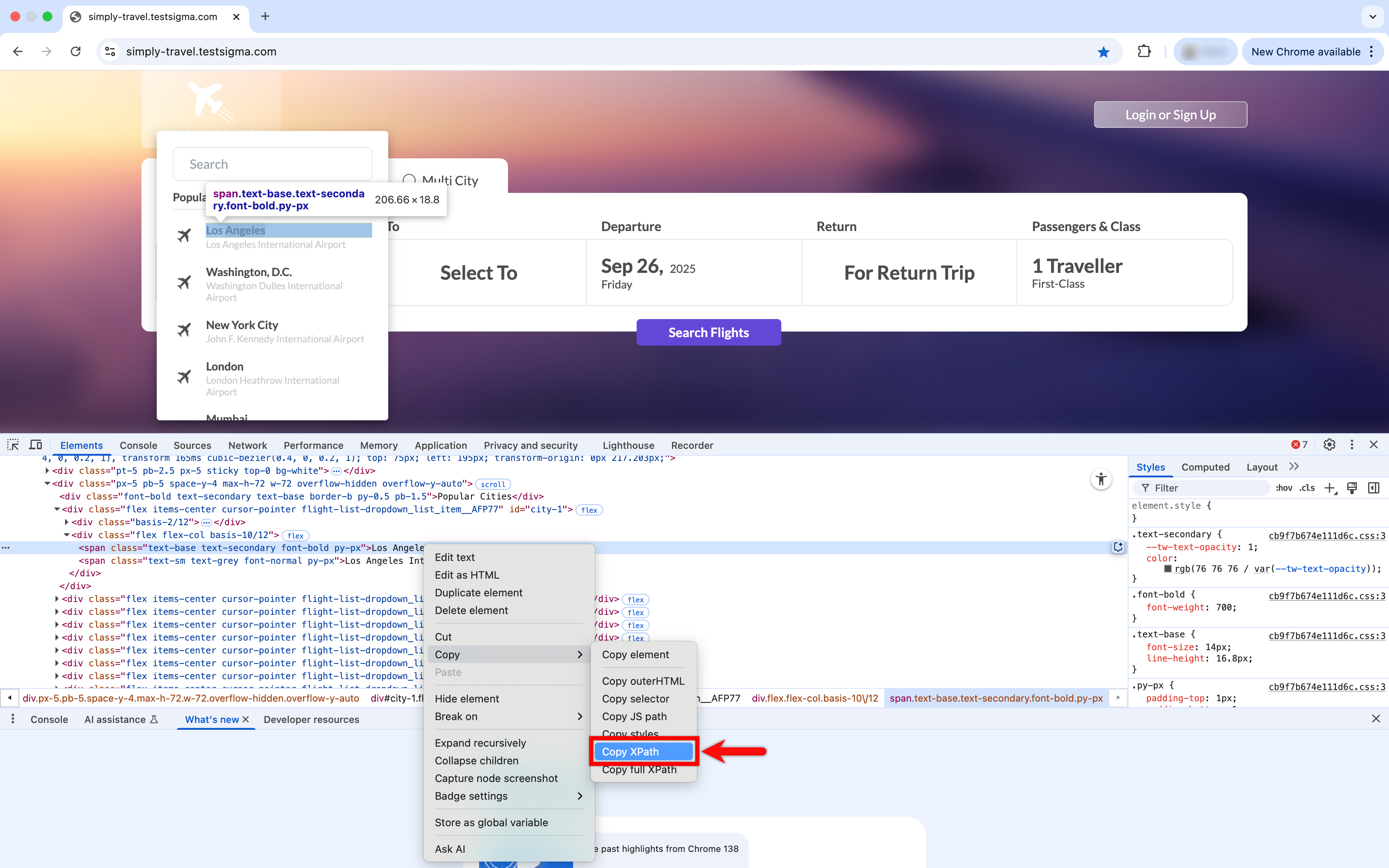
Task: Select the Multi City radio button
Action: click(x=409, y=180)
